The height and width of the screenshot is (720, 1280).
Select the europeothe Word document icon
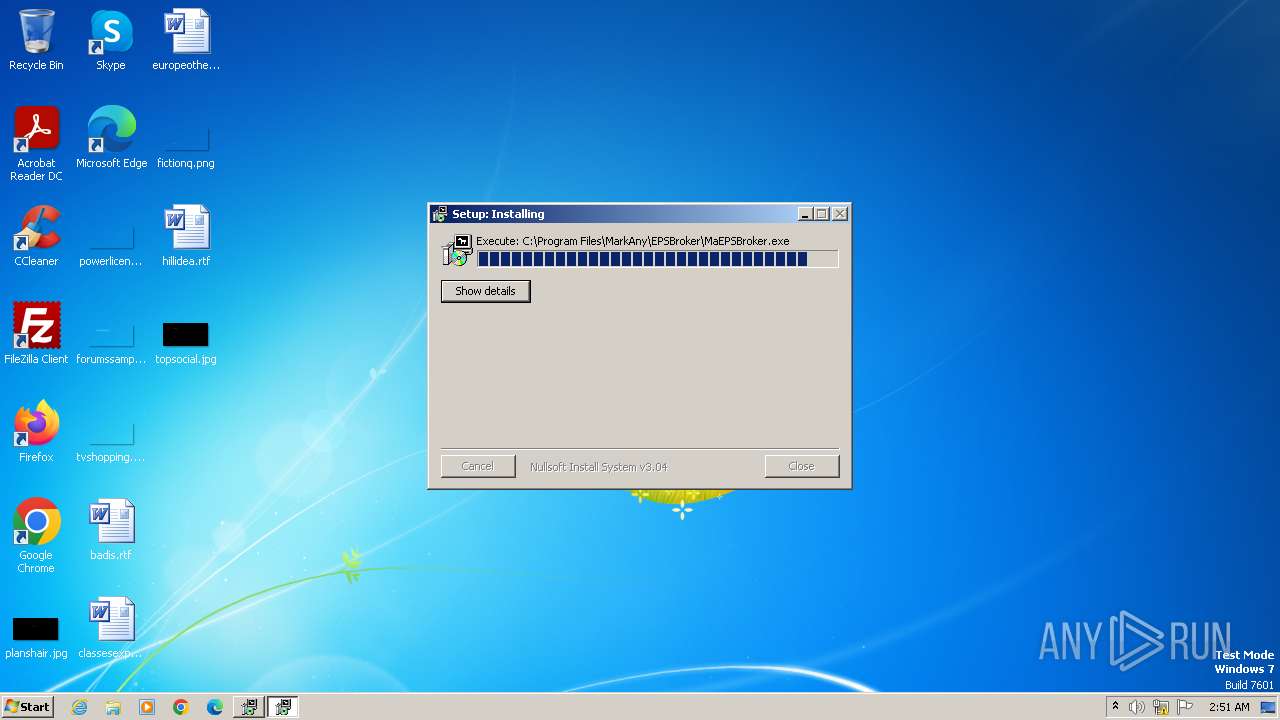click(186, 40)
